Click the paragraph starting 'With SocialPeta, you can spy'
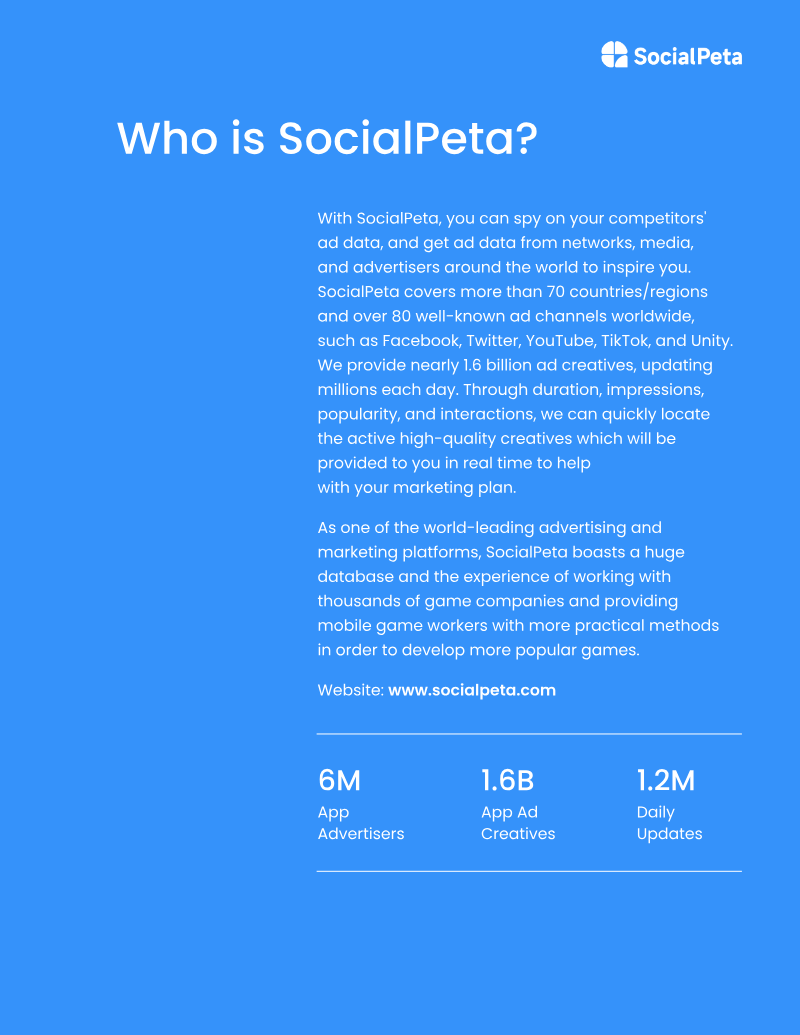 pos(525,353)
